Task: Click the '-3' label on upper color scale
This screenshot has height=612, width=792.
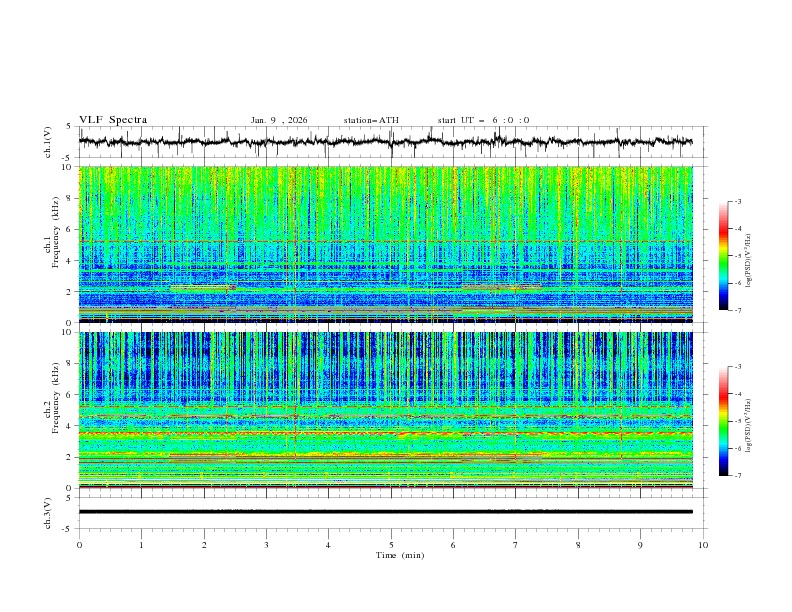Action: 738,202
